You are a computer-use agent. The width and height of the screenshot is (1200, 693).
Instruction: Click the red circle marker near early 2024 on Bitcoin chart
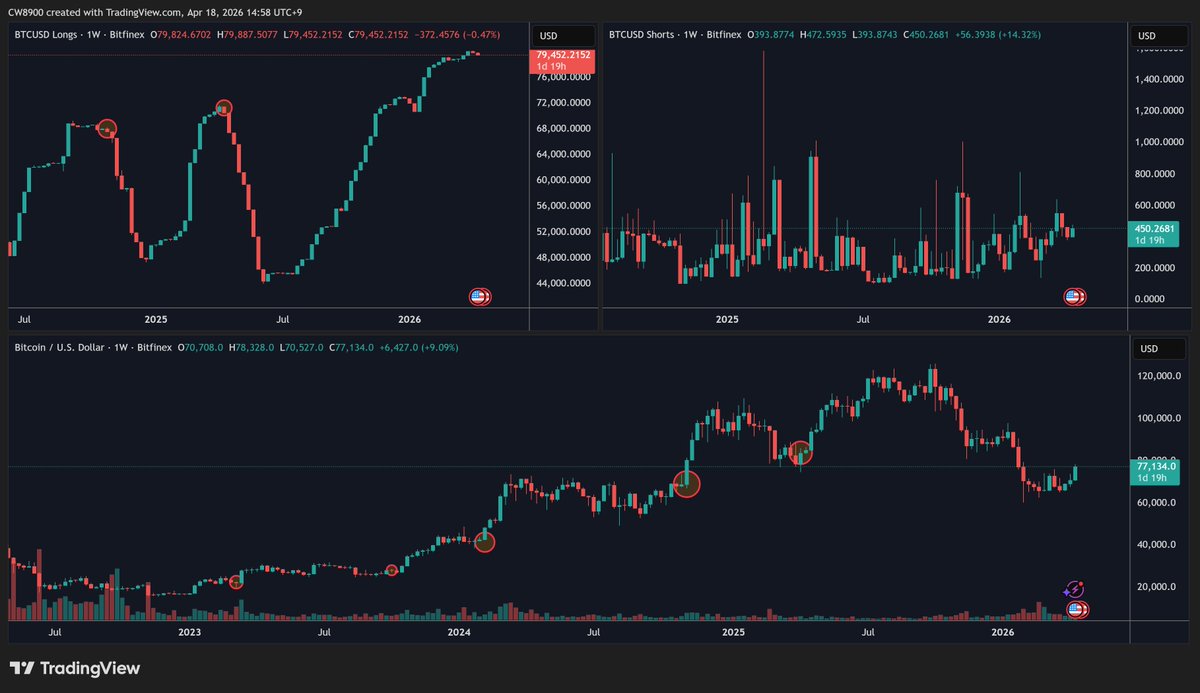[484, 541]
